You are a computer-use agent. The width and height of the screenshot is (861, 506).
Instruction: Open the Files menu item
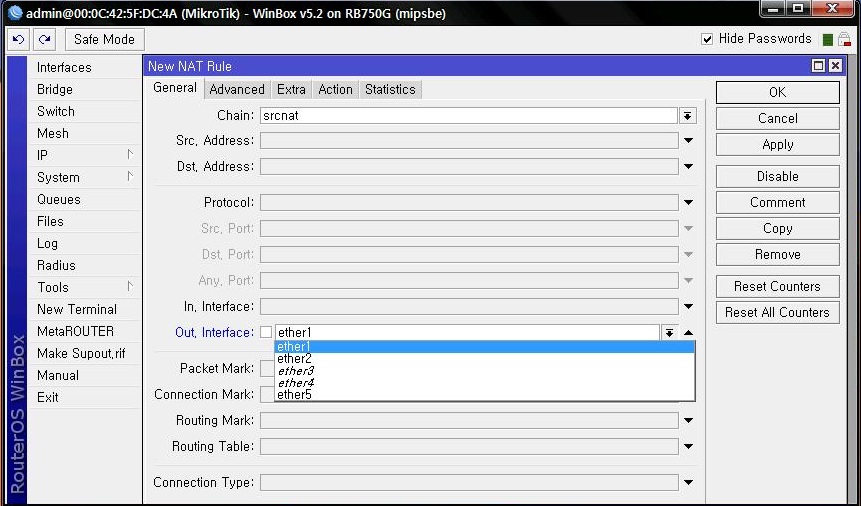coord(85,221)
